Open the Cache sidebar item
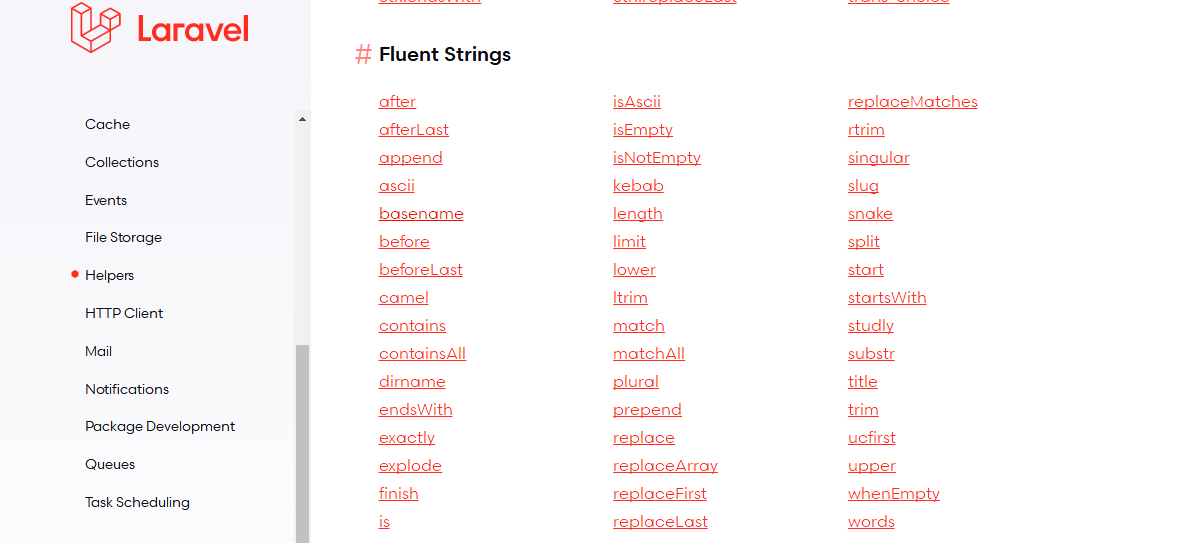 point(107,124)
